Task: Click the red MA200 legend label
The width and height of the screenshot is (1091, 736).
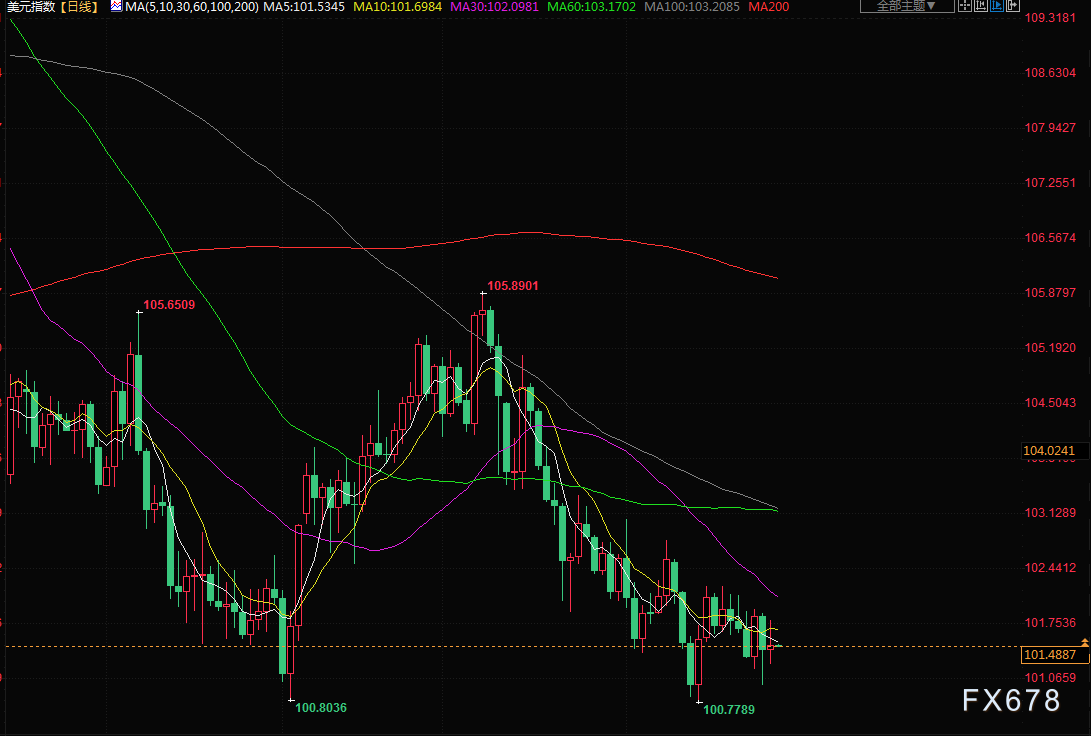Action: pyautogui.click(x=767, y=6)
